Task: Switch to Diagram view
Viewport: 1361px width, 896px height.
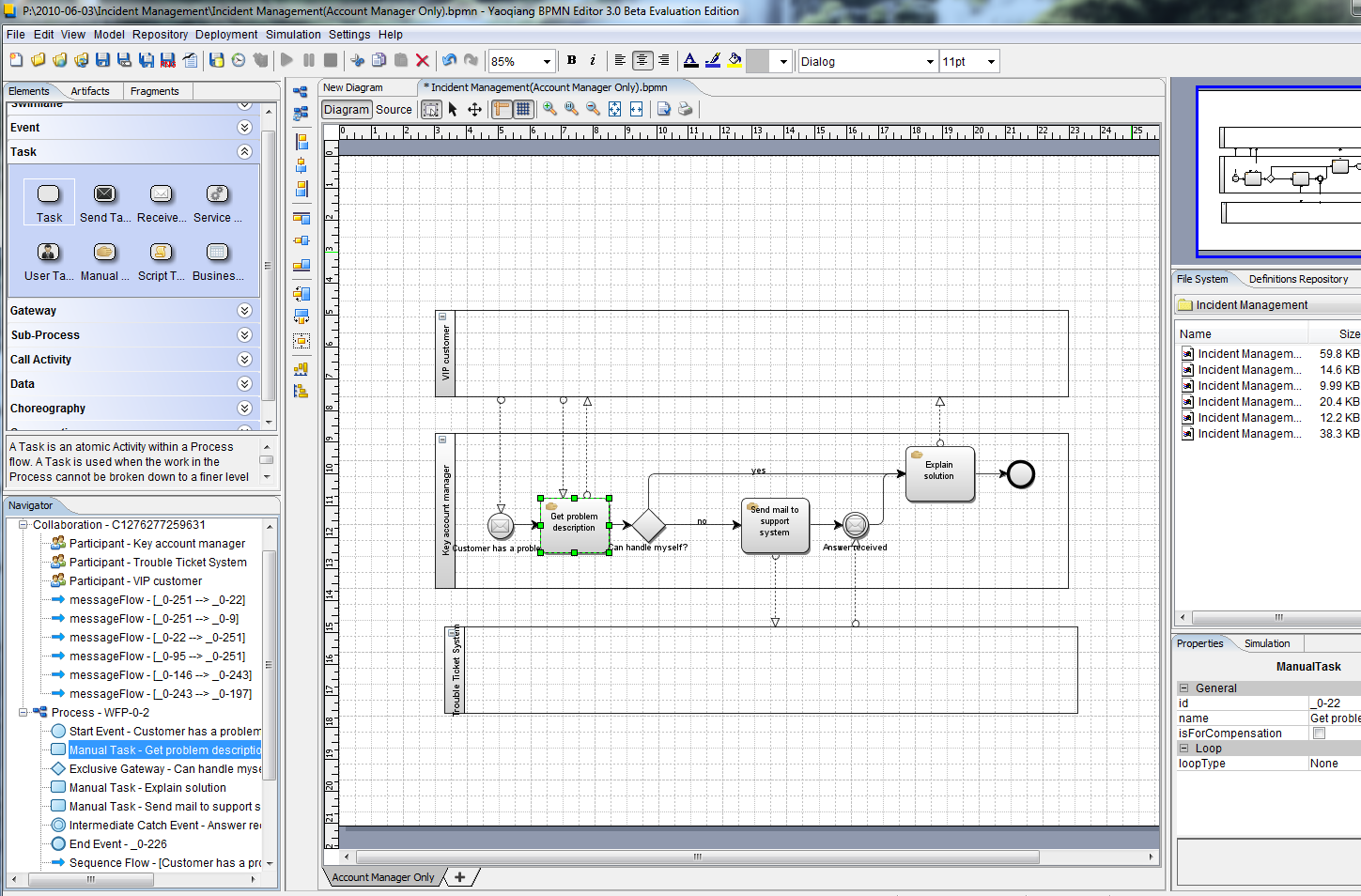Action: coord(347,110)
